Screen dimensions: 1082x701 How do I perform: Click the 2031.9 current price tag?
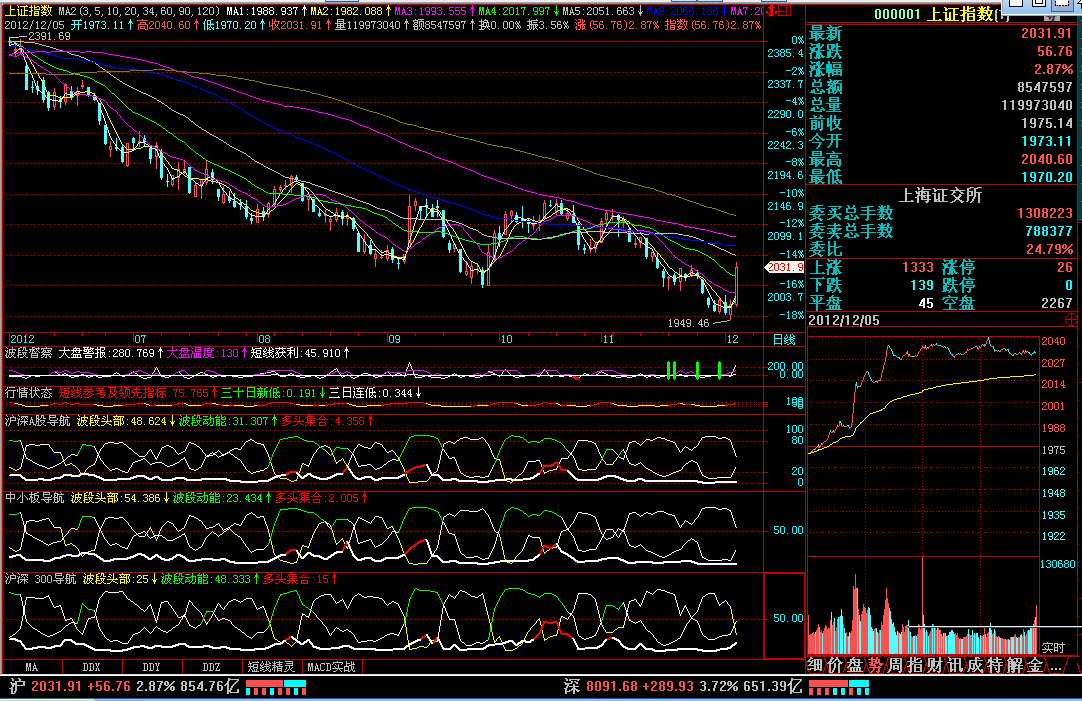tap(785, 267)
